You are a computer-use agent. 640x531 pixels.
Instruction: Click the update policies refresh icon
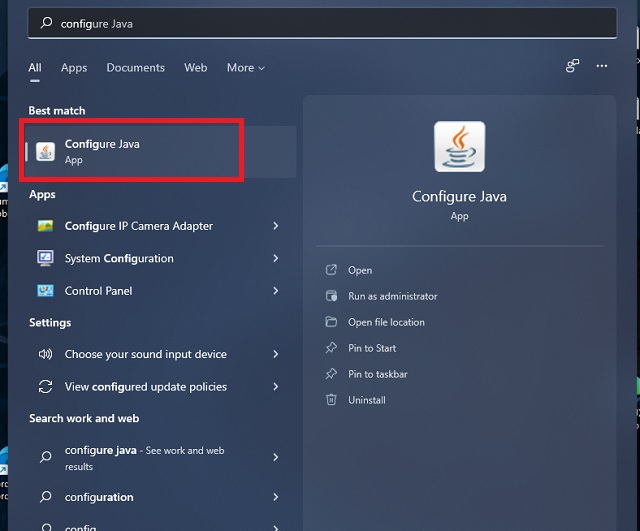[45, 387]
